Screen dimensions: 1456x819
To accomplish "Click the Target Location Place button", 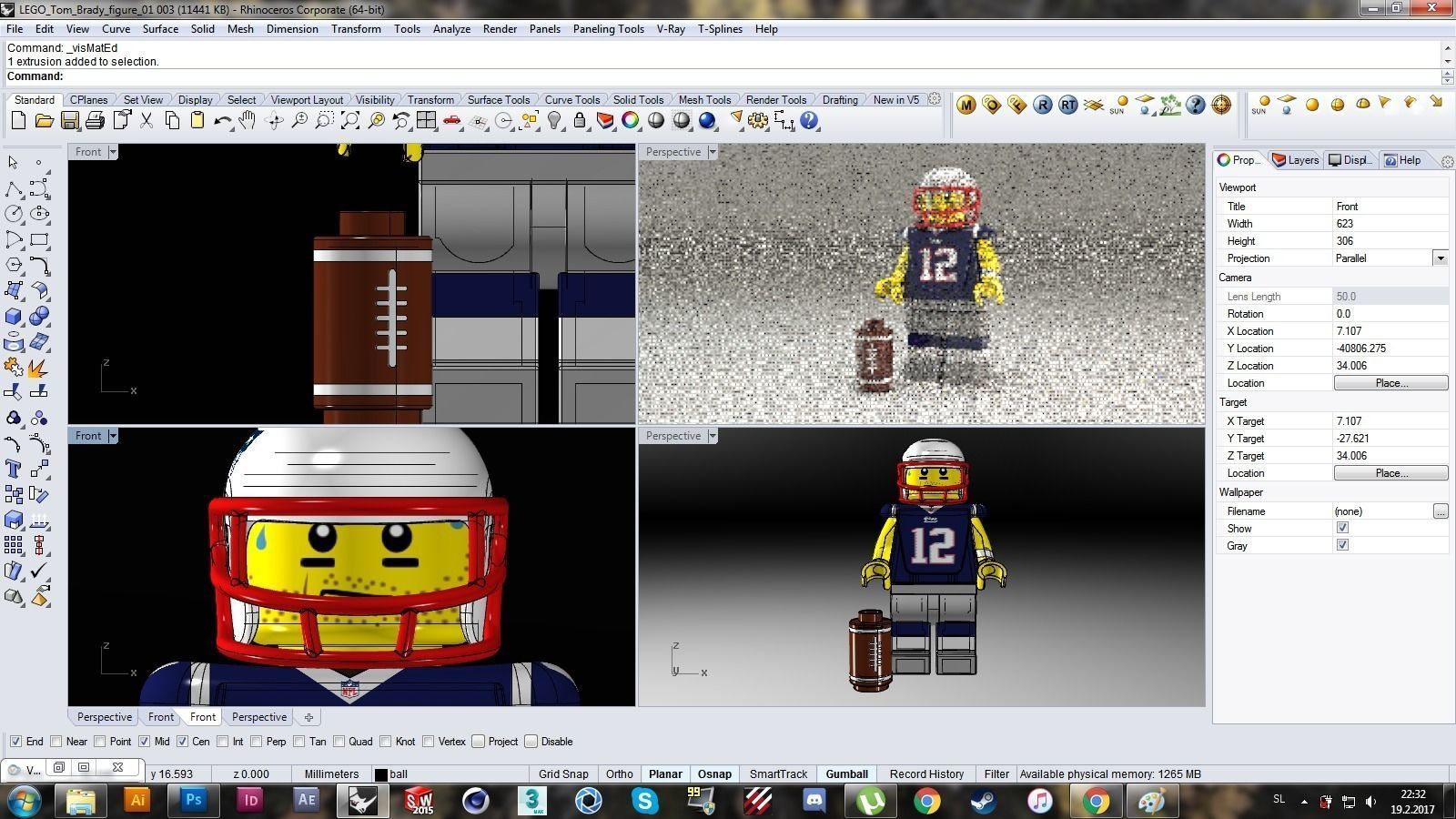I will point(1390,473).
